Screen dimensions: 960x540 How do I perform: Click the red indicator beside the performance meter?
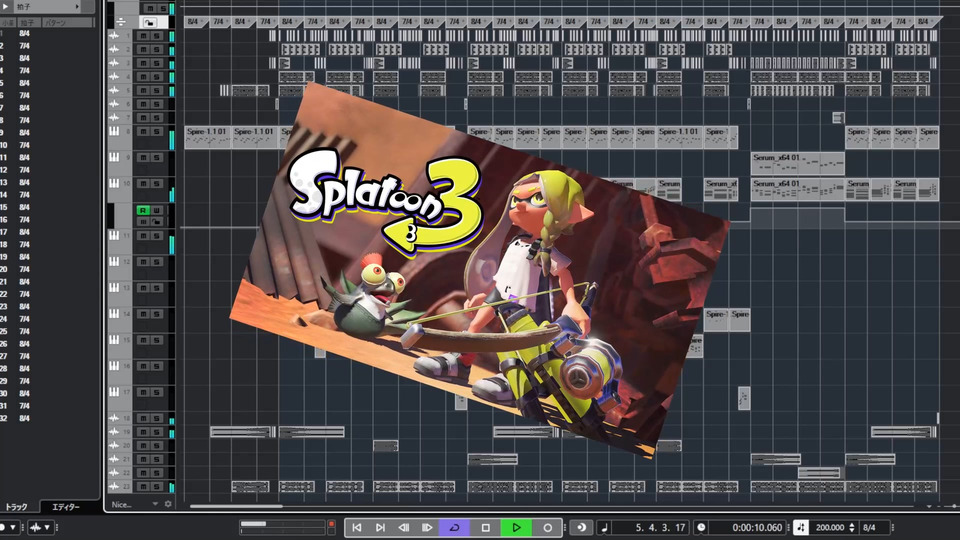(331, 524)
